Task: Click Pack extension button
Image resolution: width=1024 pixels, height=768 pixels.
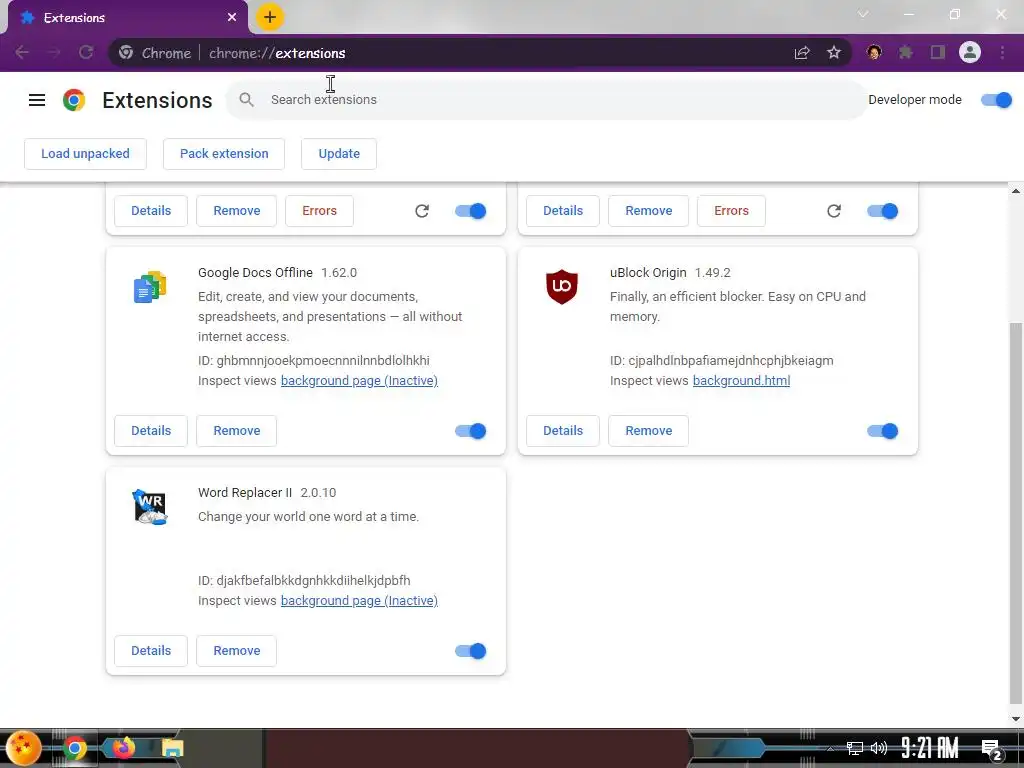Action: point(224,153)
